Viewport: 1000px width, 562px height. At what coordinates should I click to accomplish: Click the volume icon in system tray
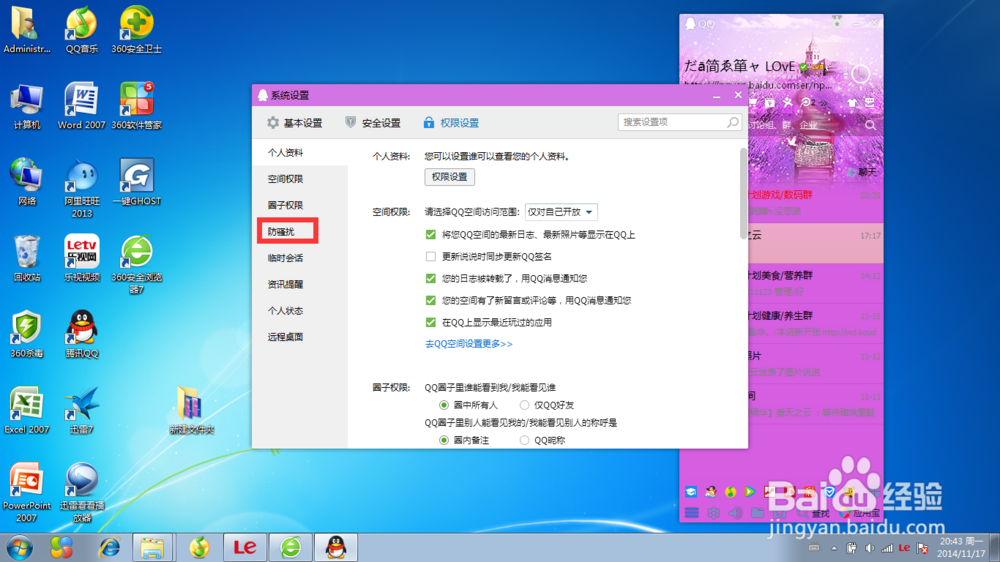(869, 548)
